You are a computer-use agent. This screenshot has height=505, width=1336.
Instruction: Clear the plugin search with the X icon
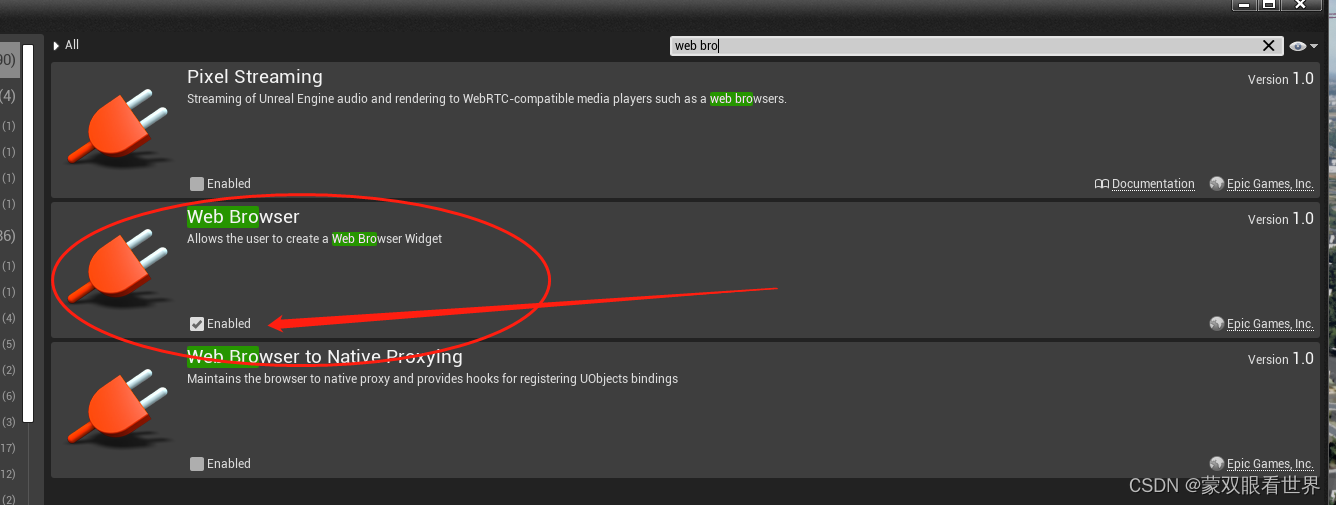coord(1269,46)
